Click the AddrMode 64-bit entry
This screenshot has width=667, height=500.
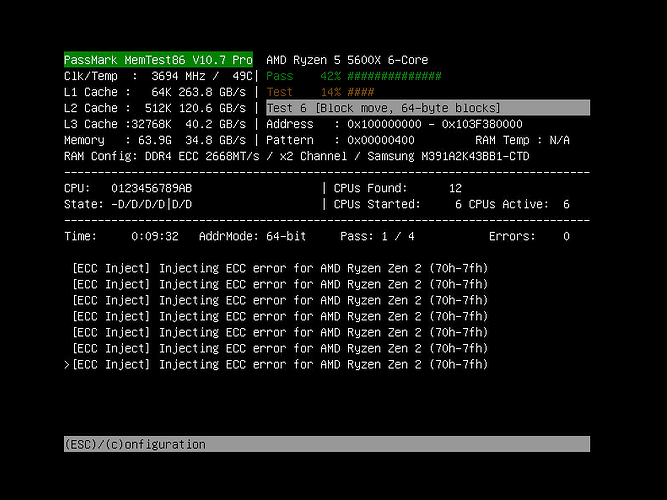pyautogui.click(x=253, y=236)
